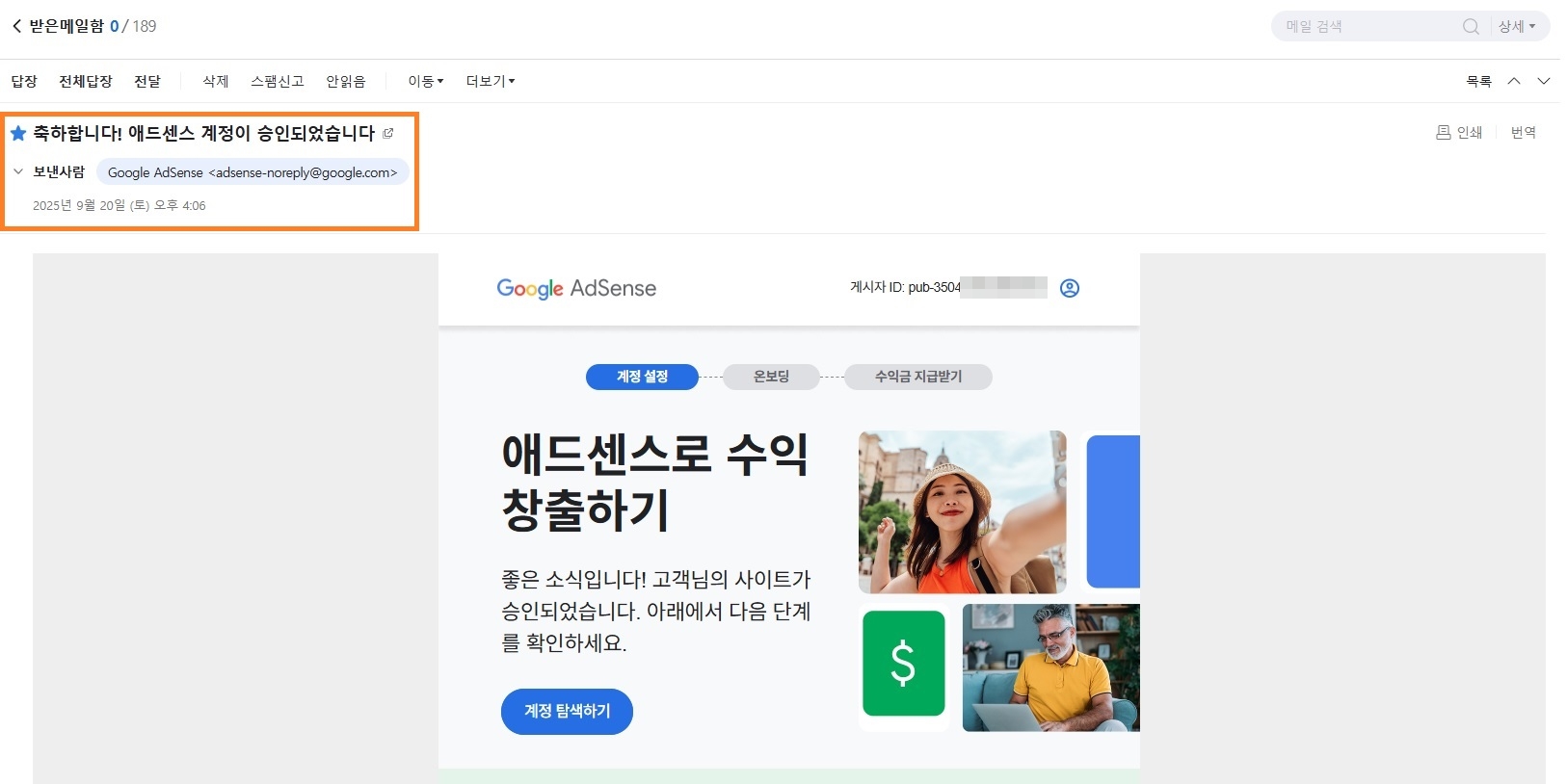Click the search magnifier icon
The width and height of the screenshot is (1567, 784).
(x=1471, y=26)
